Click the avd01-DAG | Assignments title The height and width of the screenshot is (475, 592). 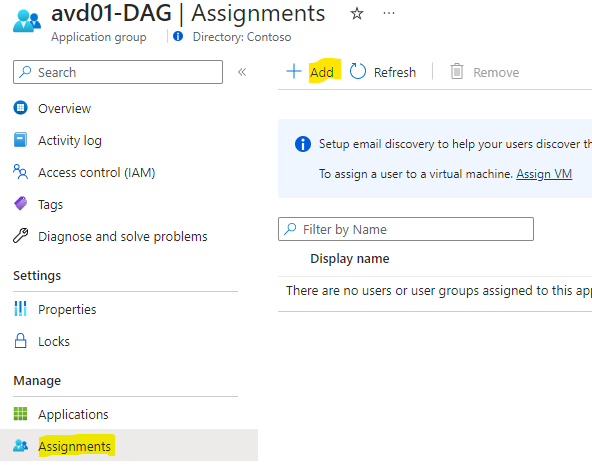[x=188, y=14]
